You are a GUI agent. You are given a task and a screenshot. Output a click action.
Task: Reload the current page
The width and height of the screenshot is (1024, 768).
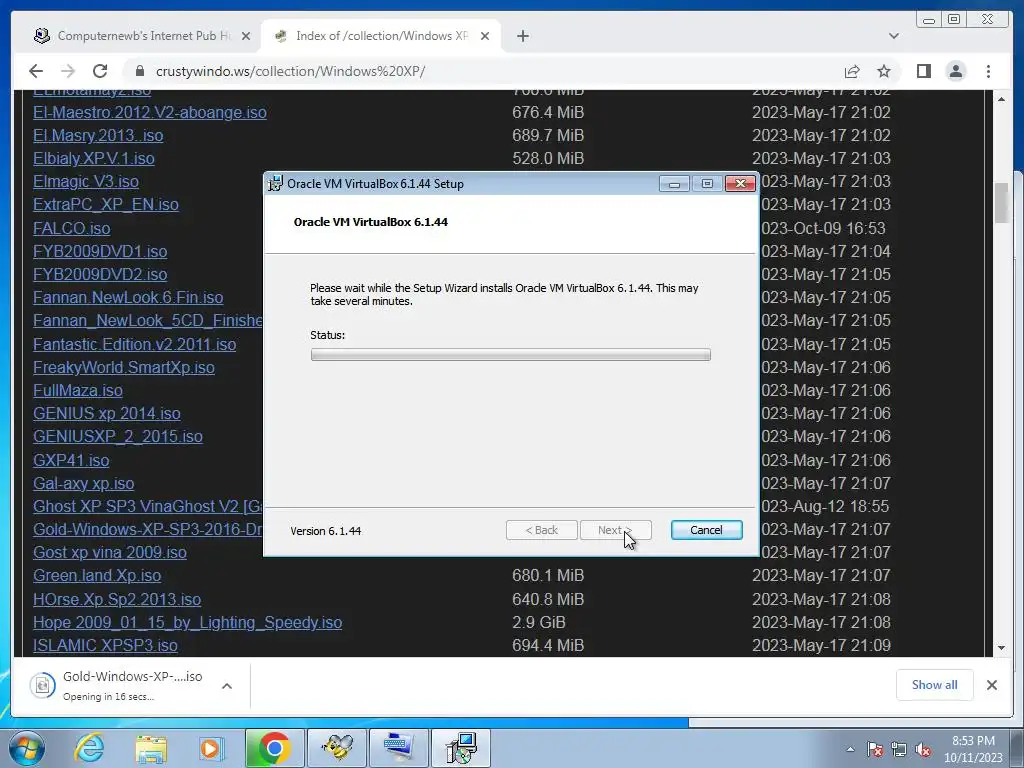(x=100, y=71)
